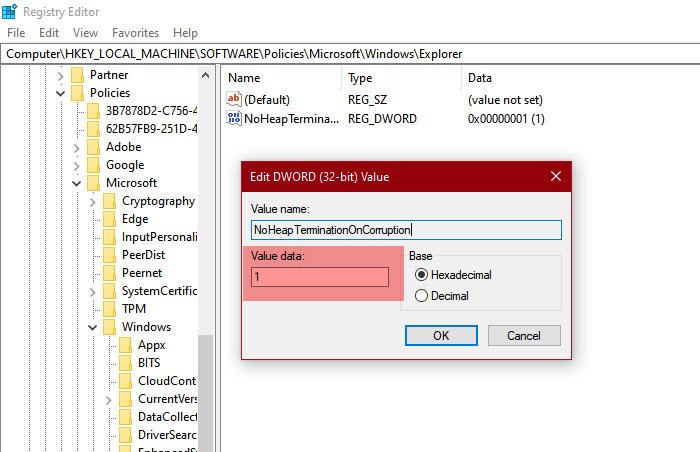
Task: Expand the Cryptography key
Action: [93, 202]
